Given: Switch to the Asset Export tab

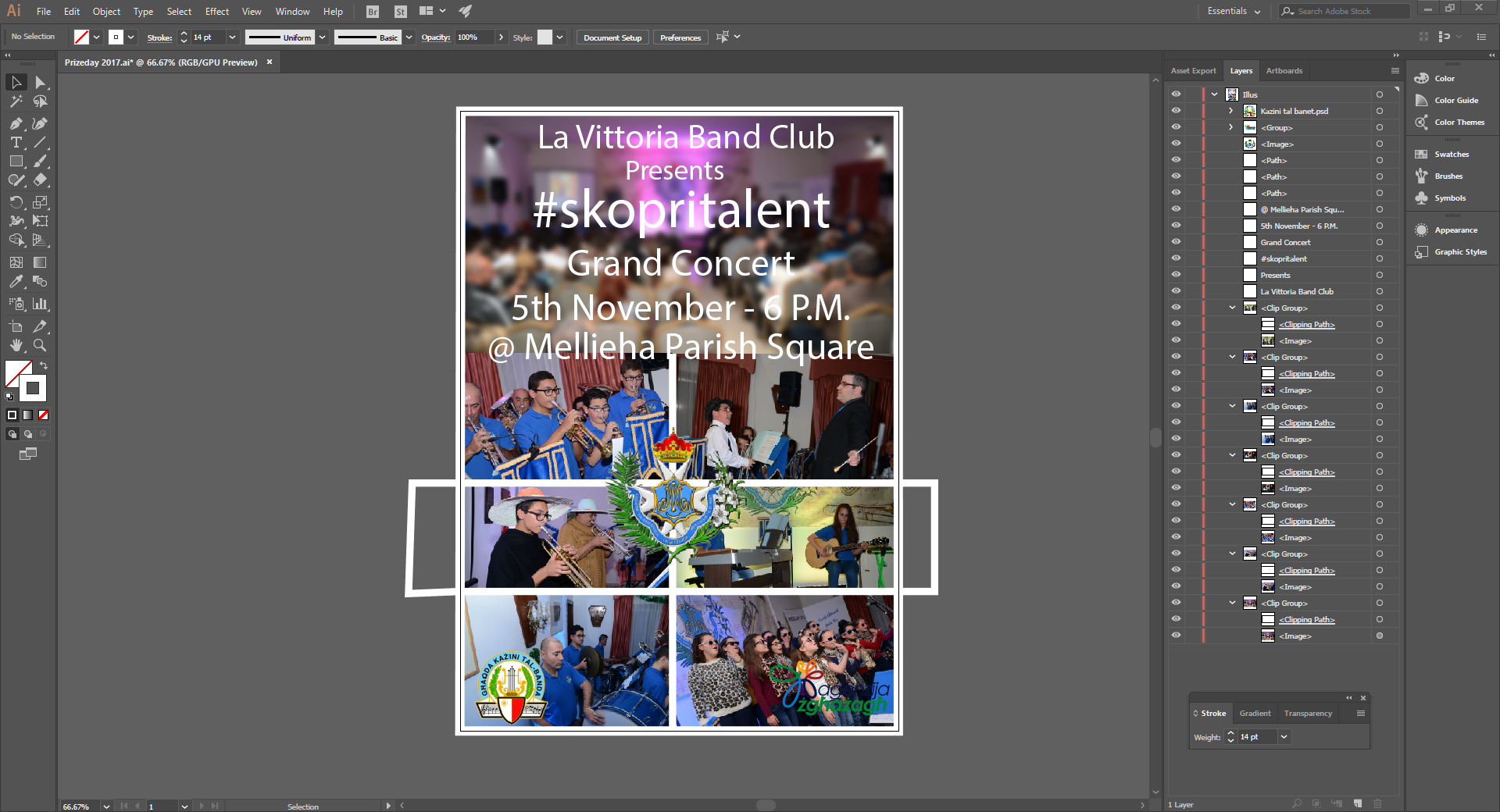Looking at the screenshot, I should (1193, 71).
